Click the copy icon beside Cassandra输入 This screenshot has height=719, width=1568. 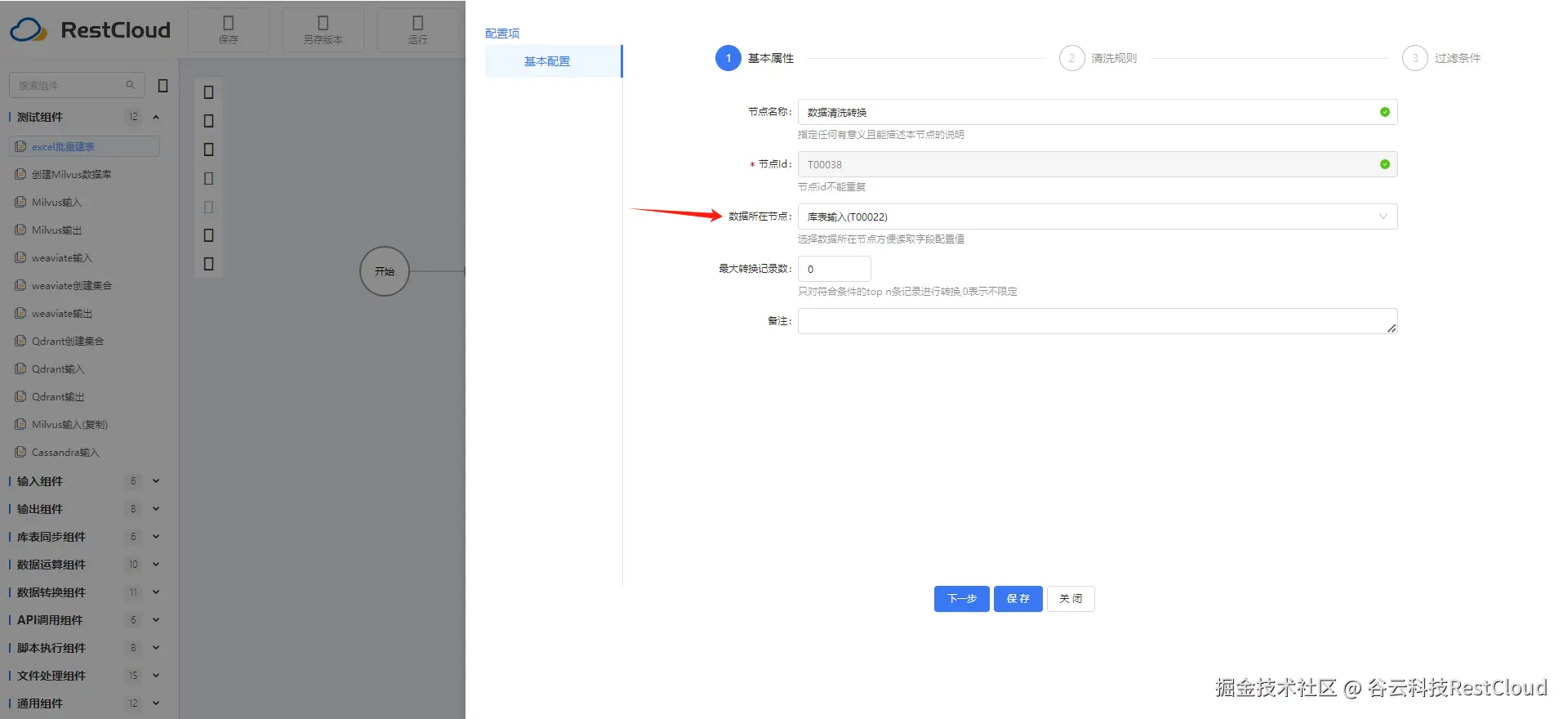point(20,452)
